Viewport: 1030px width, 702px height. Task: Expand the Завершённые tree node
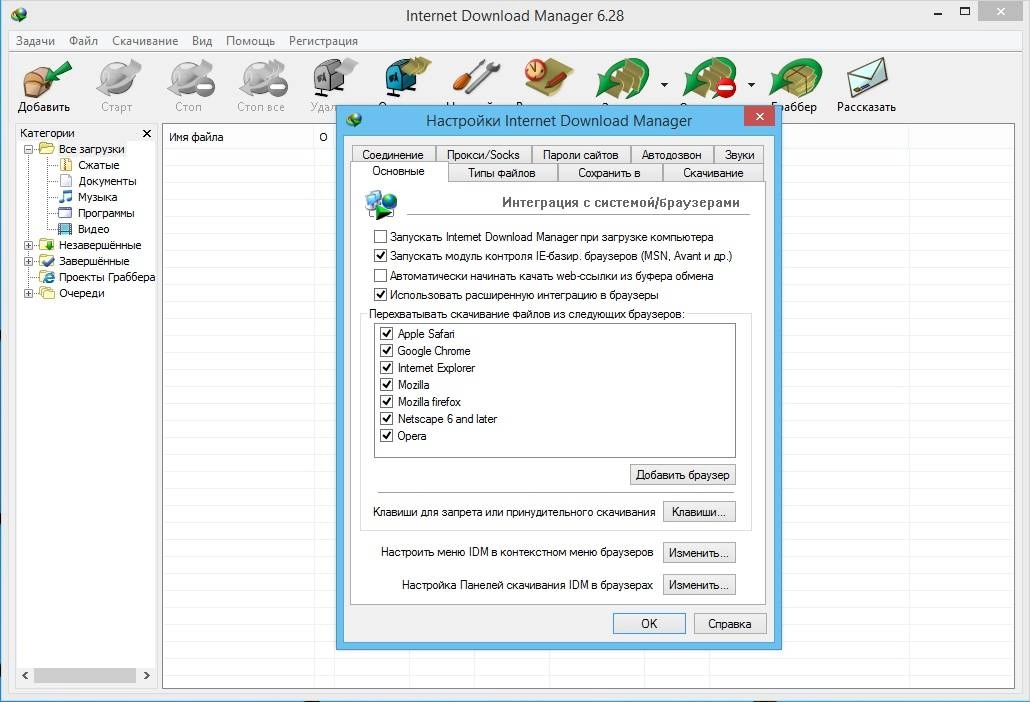point(29,261)
